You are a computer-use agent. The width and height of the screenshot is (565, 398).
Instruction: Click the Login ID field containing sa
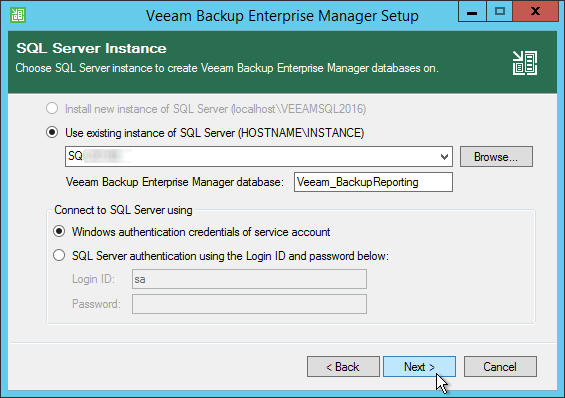click(x=249, y=279)
